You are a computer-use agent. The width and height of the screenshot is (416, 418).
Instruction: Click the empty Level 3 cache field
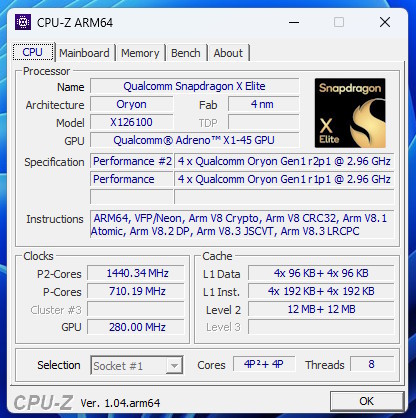pyautogui.click(x=321, y=327)
